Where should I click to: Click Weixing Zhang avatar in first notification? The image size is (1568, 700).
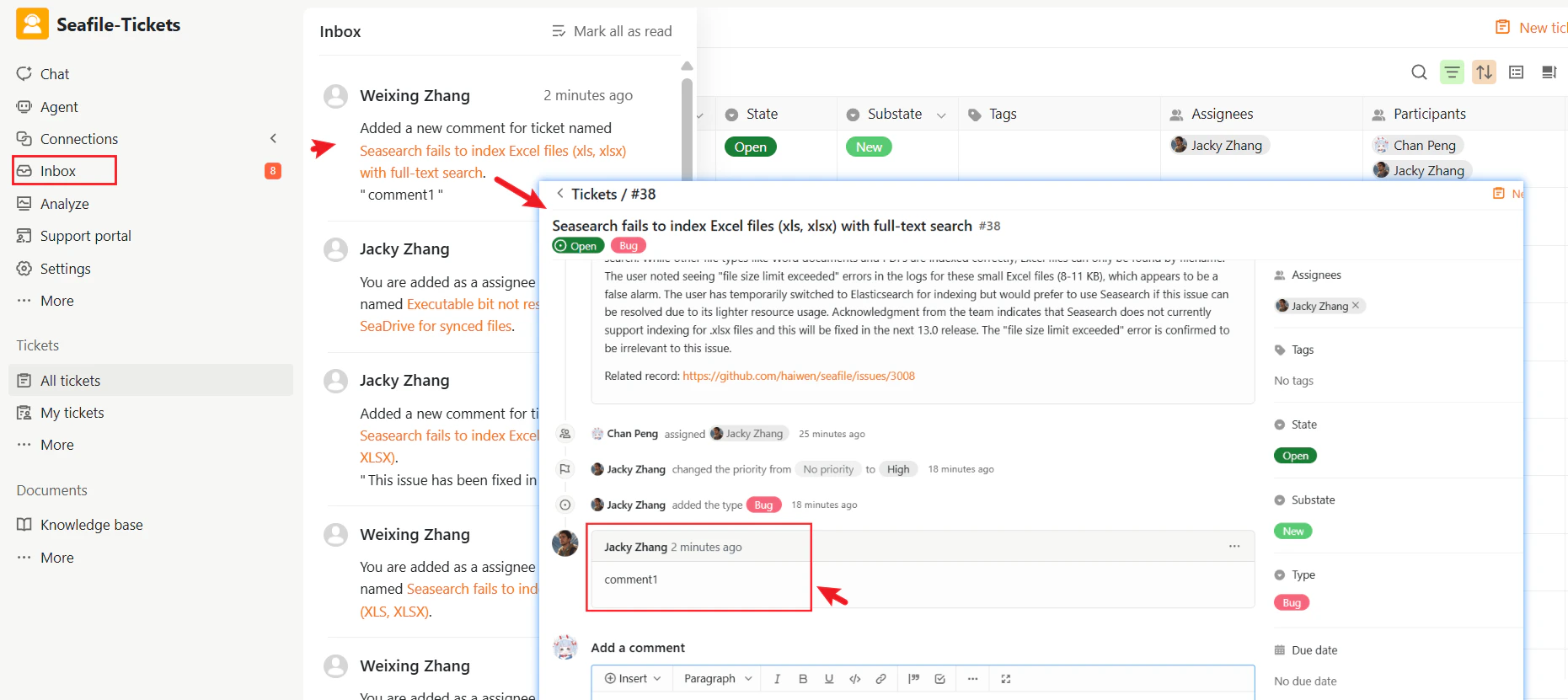336,96
